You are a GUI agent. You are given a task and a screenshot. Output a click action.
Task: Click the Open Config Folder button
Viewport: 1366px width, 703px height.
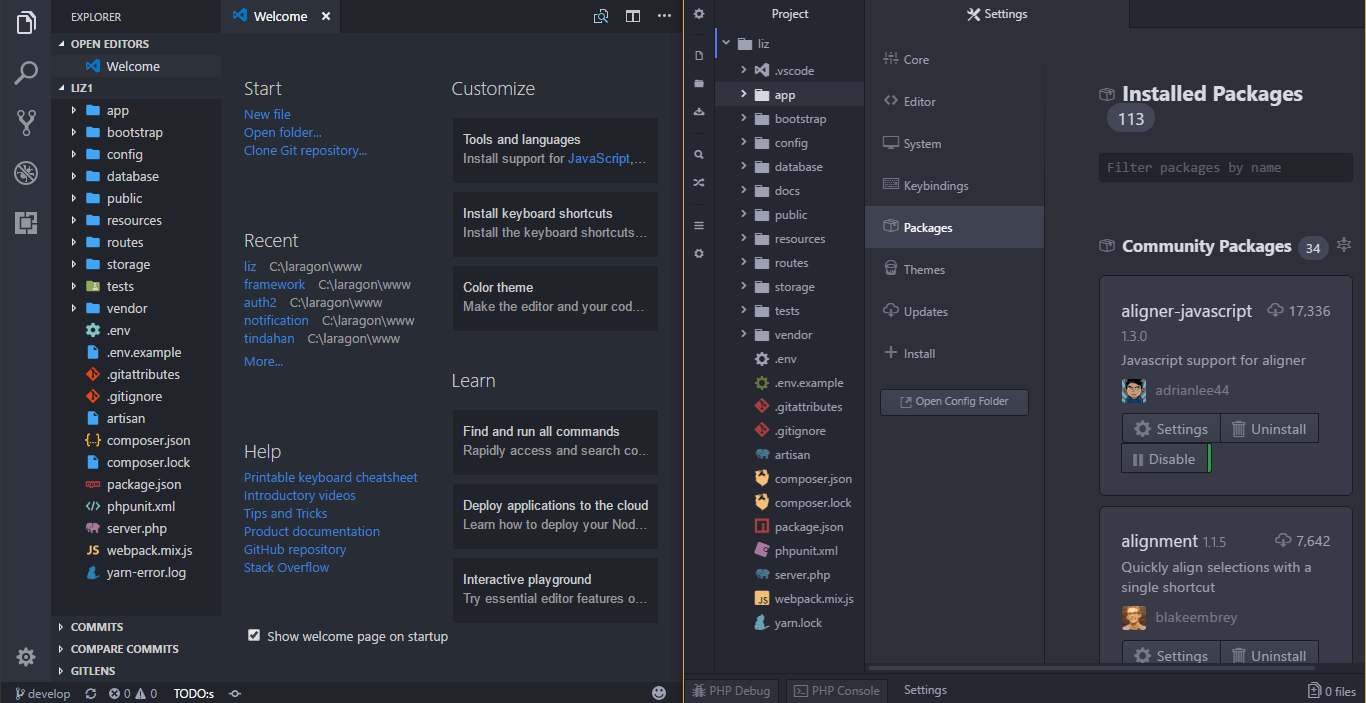pos(954,402)
